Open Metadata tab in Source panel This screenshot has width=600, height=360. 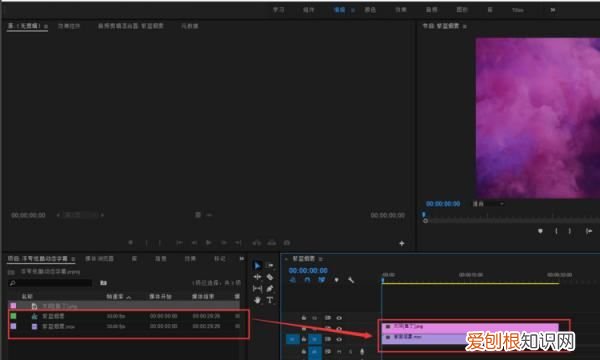pyautogui.click(x=190, y=26)
